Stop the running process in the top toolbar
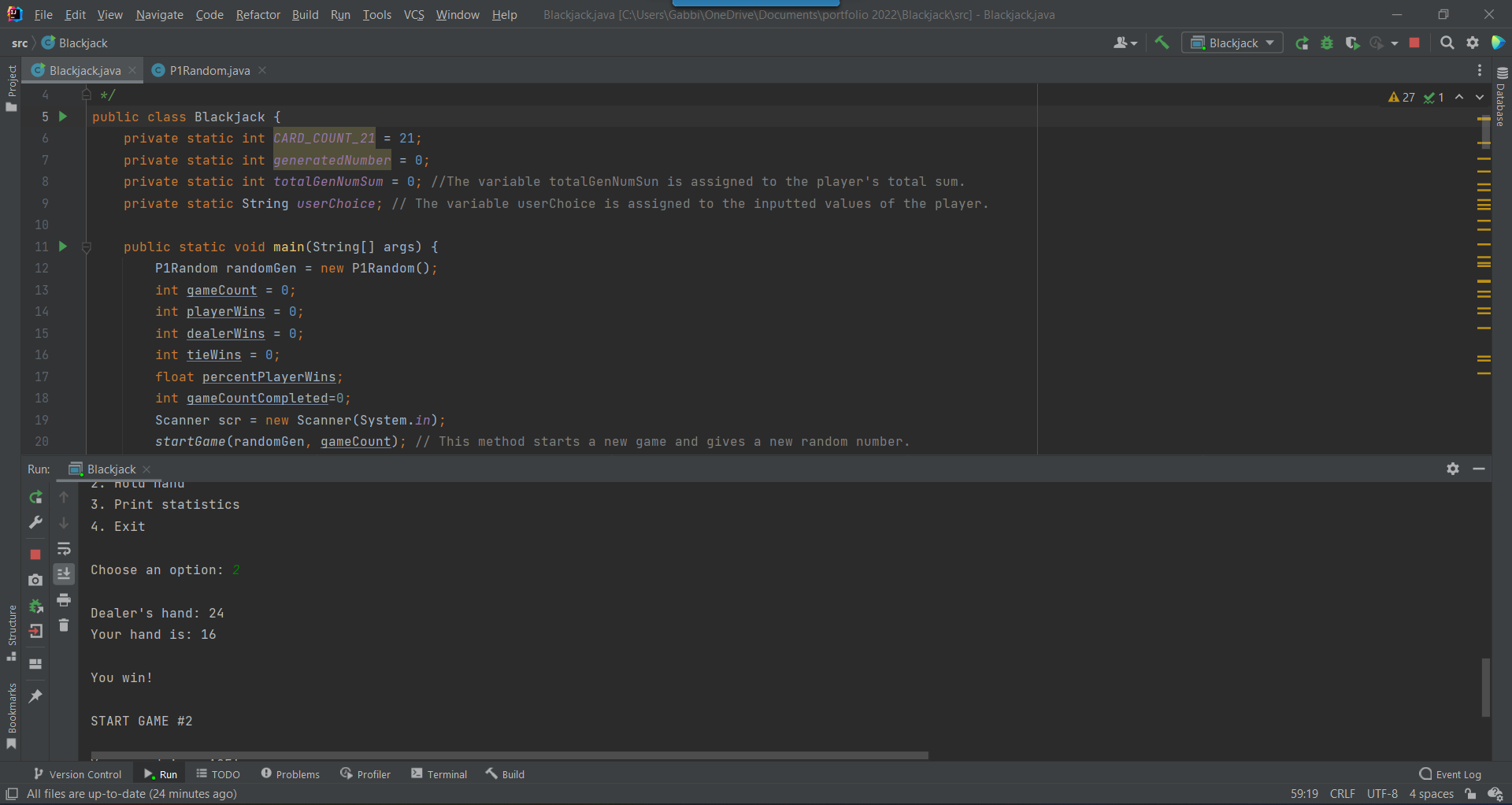The image size is (1512, 805). pos(1414,43)
